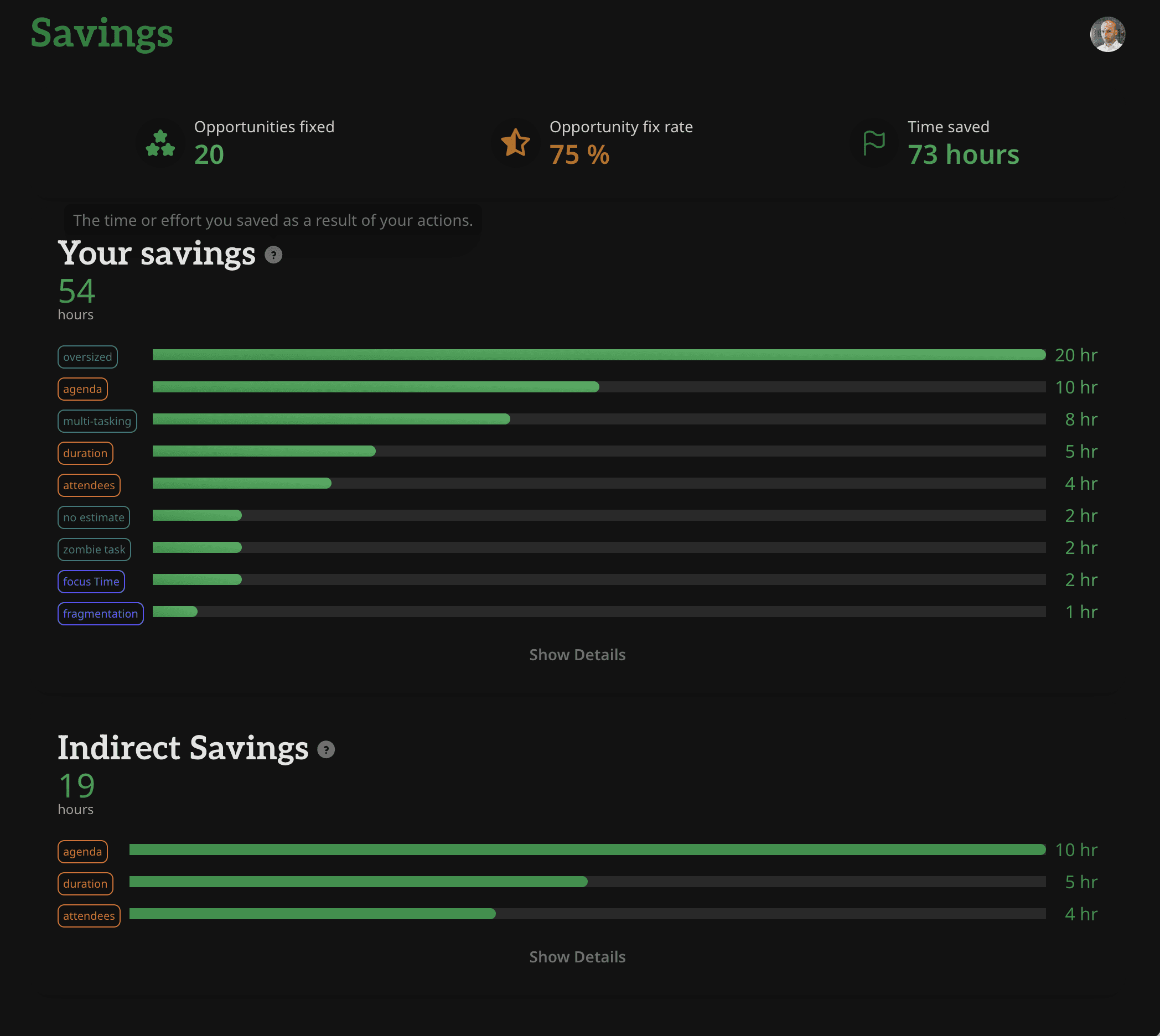Image resolution: width=1160 pixels, height=1036 pixels.
Task: Click the attendees label in Your savings
Action: click(x=89, y=485)
